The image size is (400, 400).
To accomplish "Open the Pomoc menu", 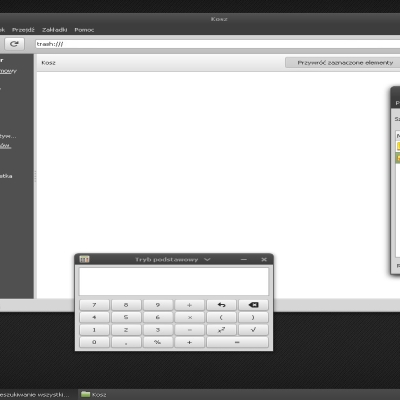I will [84, 30].
